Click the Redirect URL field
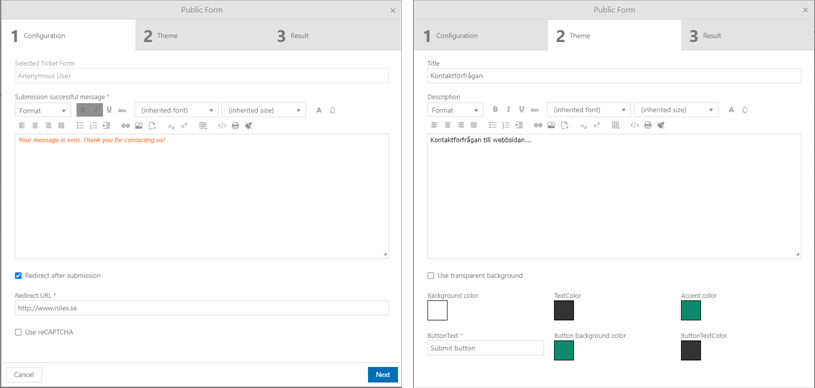Viewport: 815px width, 388px height. [202, 308]
